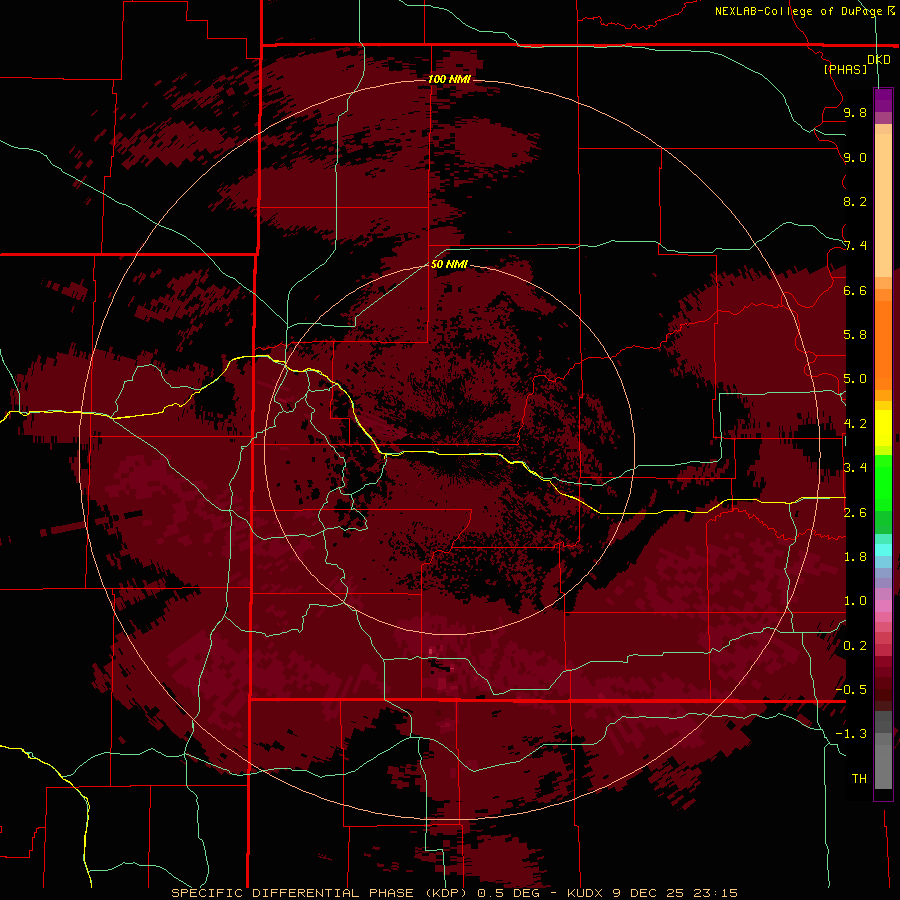Select the -0.5 scale value
The height and width of the screenshot is (900, 900).
click(x=851, y=690)
